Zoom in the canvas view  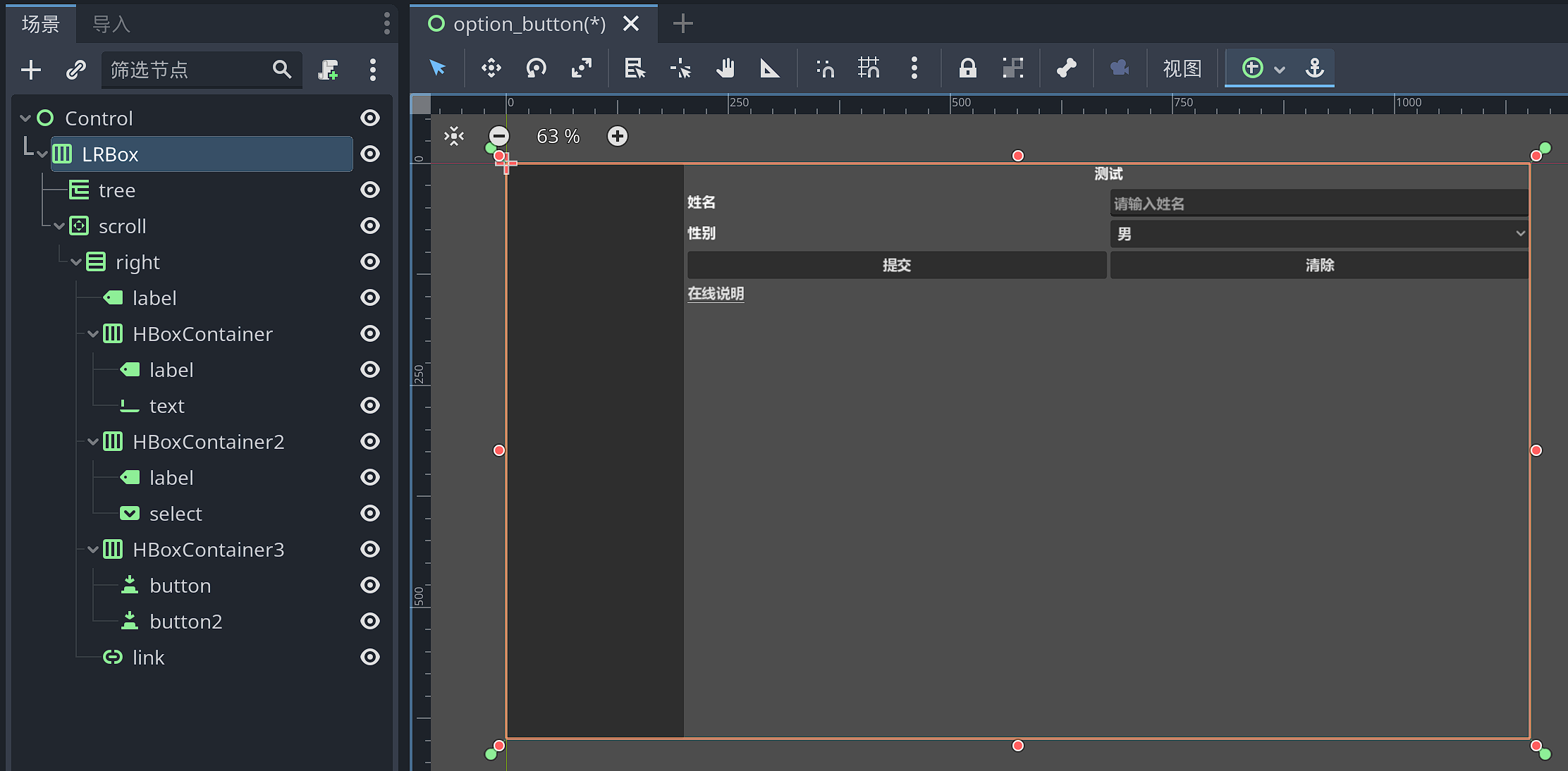(618, 136)
